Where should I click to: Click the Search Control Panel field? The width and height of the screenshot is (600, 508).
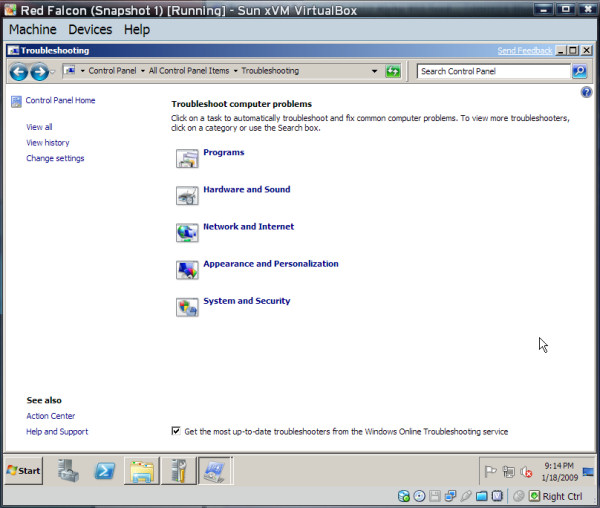point(494,71)
